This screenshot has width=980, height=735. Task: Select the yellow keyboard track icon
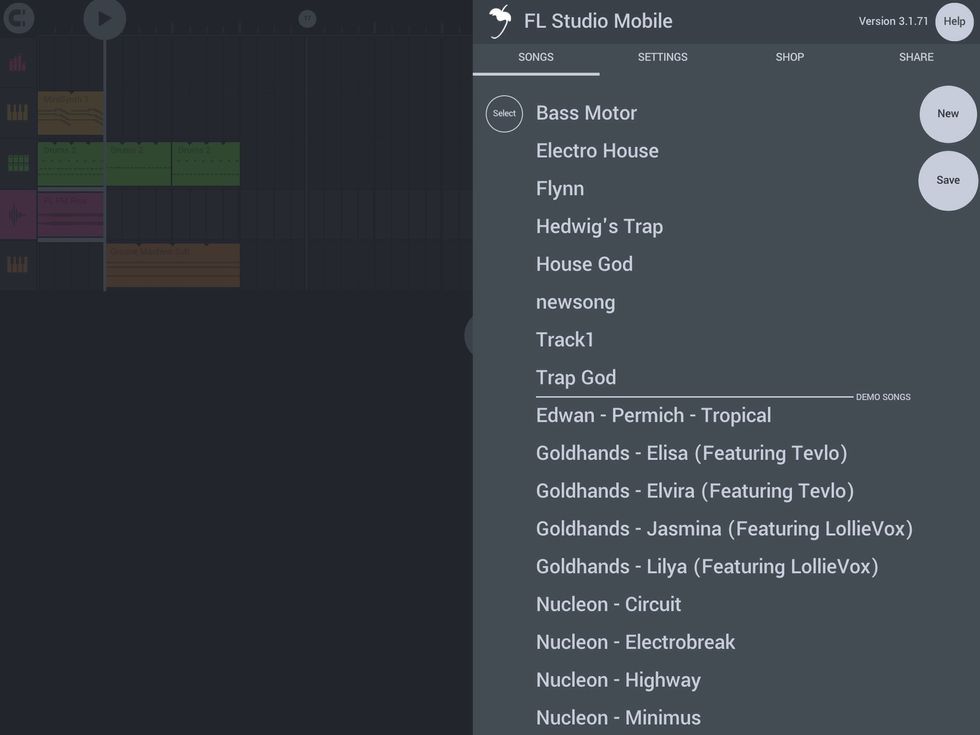pos(18,112)
